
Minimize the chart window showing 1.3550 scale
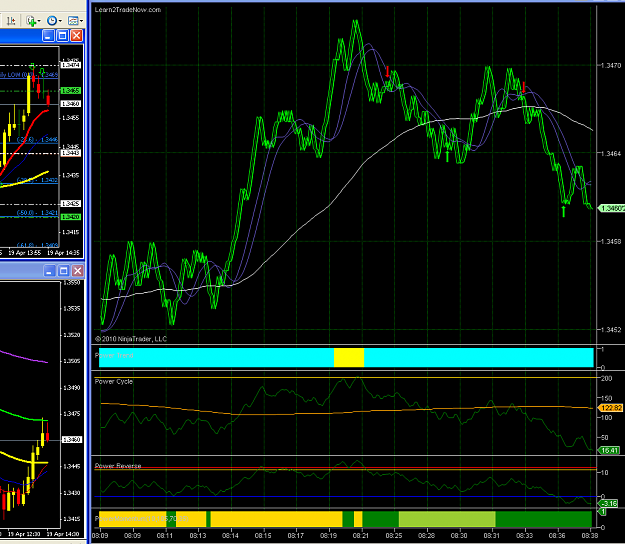(x=49, y=271)
